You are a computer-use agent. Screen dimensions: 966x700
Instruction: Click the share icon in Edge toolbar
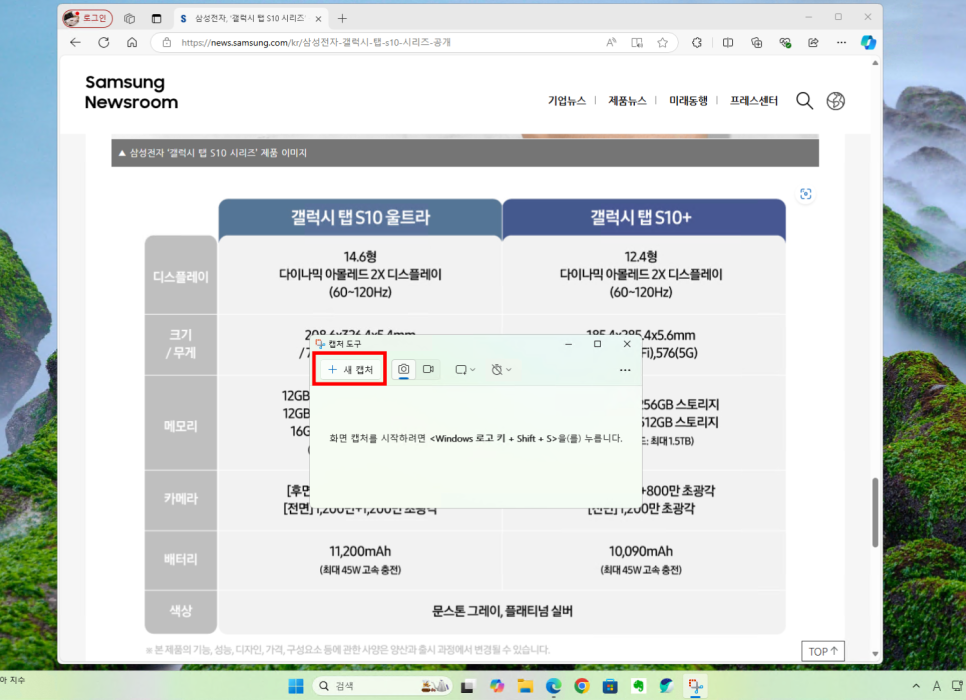pos(813,43)
